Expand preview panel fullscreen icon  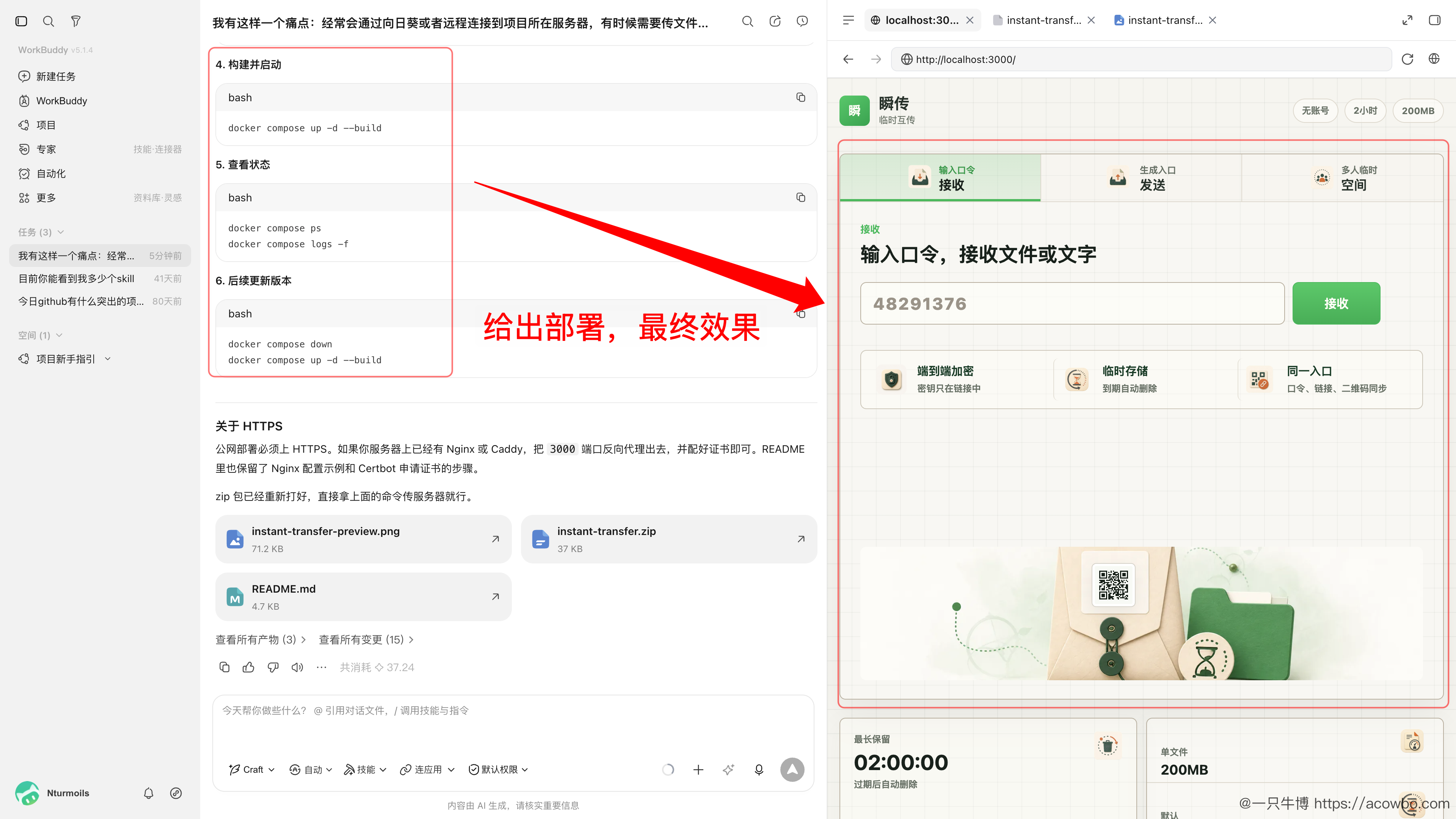pyautogui.click(x=1407, y=20)
